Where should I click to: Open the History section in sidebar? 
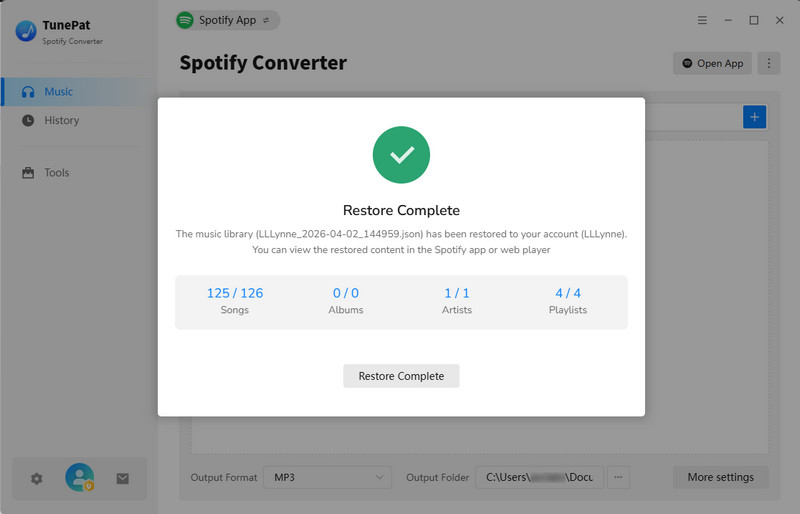tap(61, 120)
